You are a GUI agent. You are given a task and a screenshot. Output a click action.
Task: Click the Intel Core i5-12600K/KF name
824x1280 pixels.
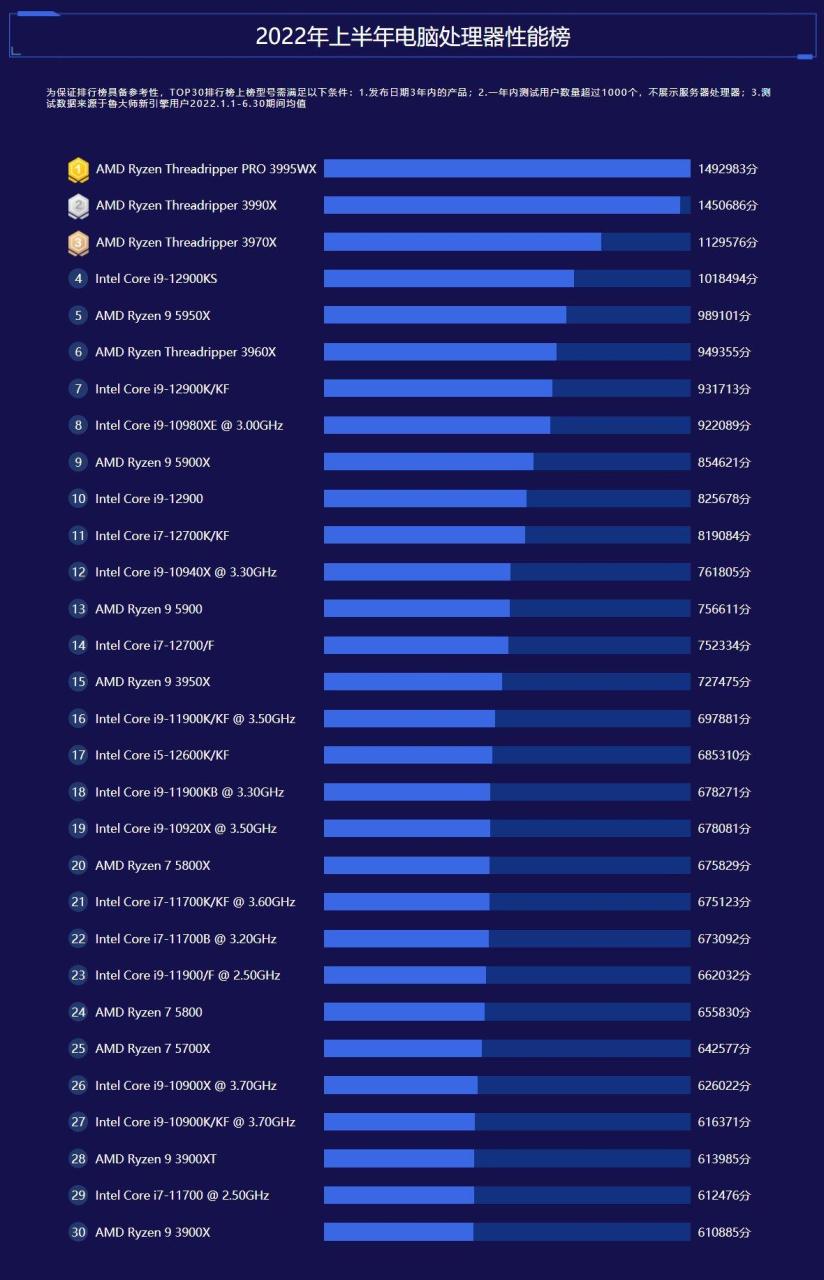[x=162, y=755]
